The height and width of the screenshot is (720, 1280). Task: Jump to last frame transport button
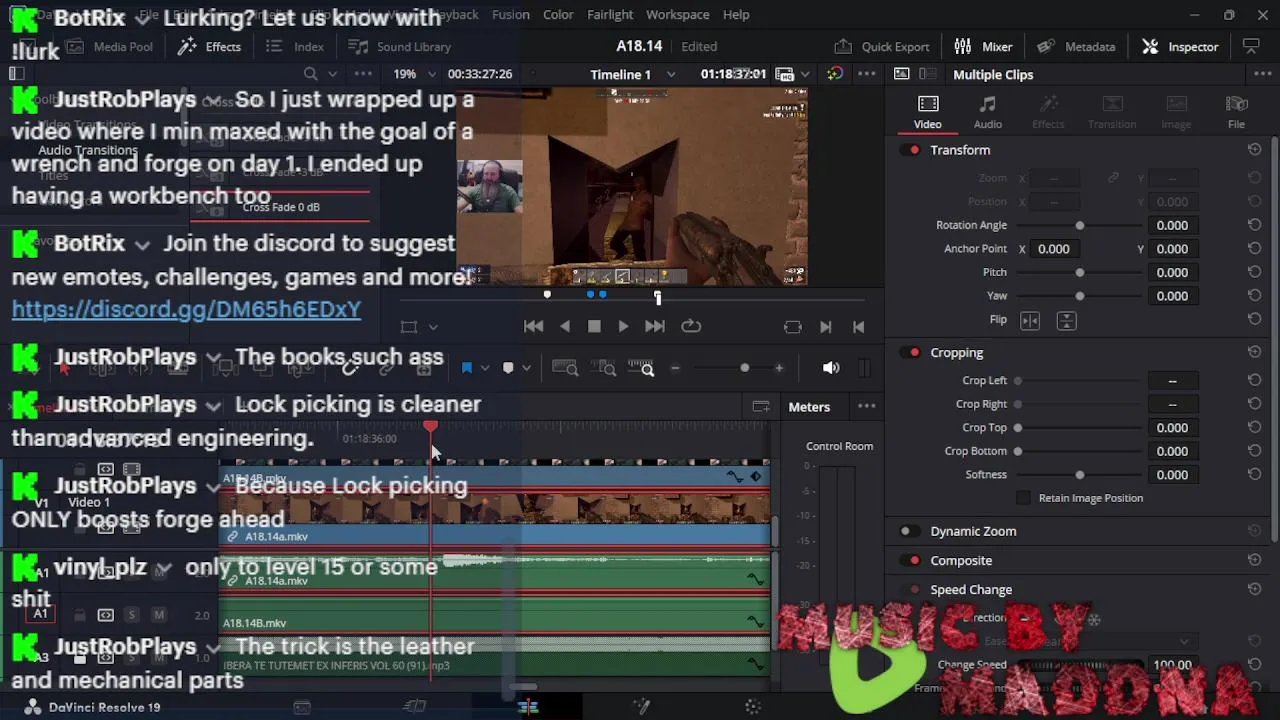click(x=655, y=326)
